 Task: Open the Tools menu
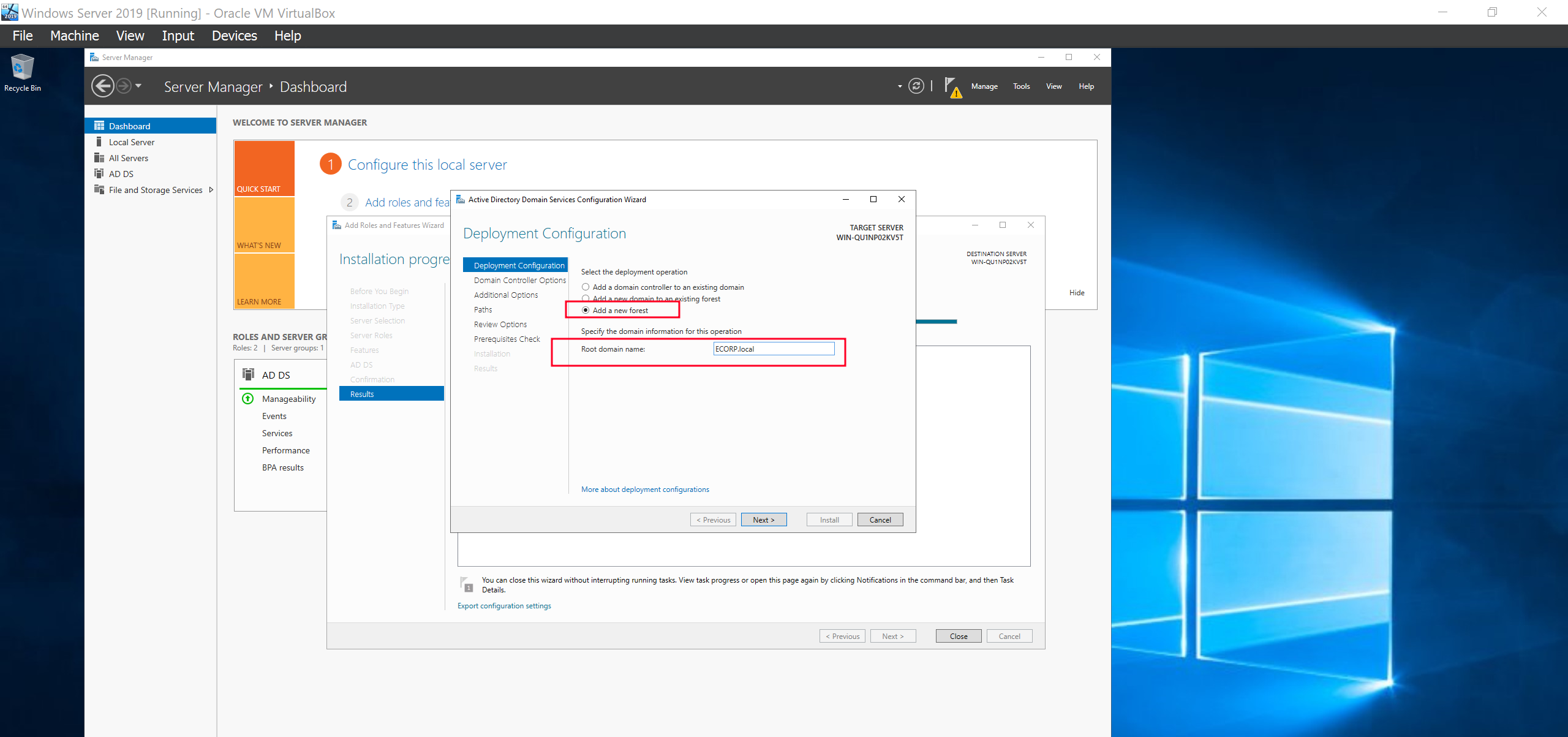[x=1021, y=86]
